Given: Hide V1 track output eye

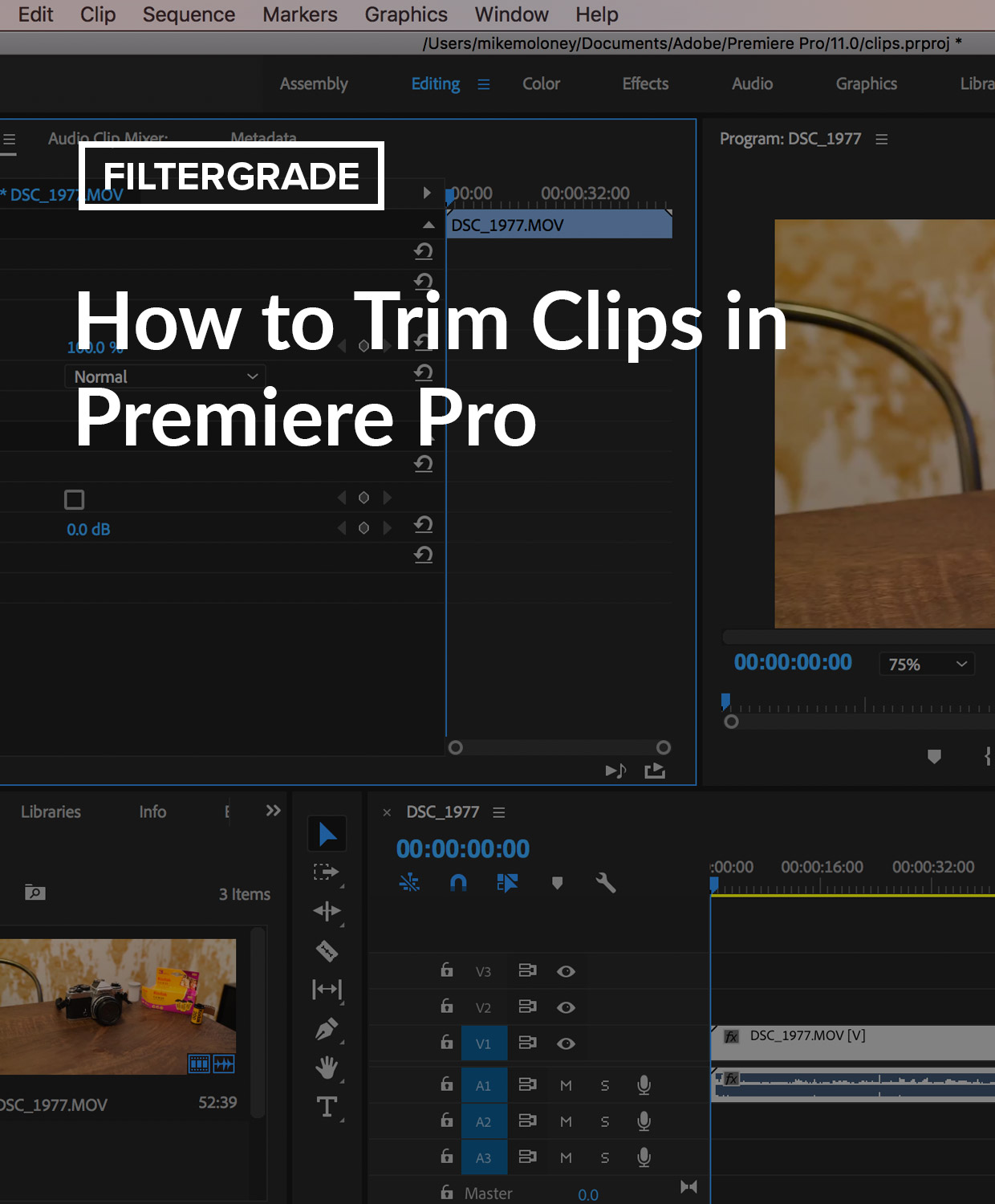Looking at the screenshot, I should click(x=566, y=1043).
